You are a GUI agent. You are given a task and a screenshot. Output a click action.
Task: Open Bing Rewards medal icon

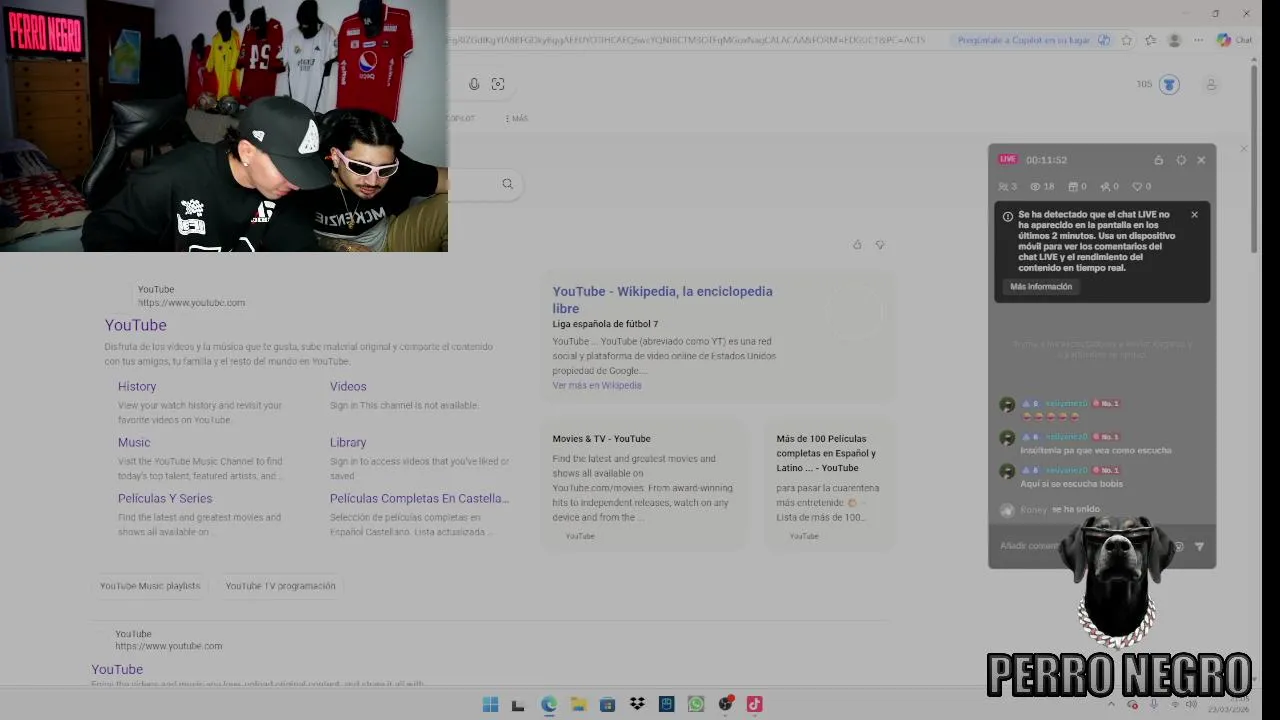[x=1169, y=84]
